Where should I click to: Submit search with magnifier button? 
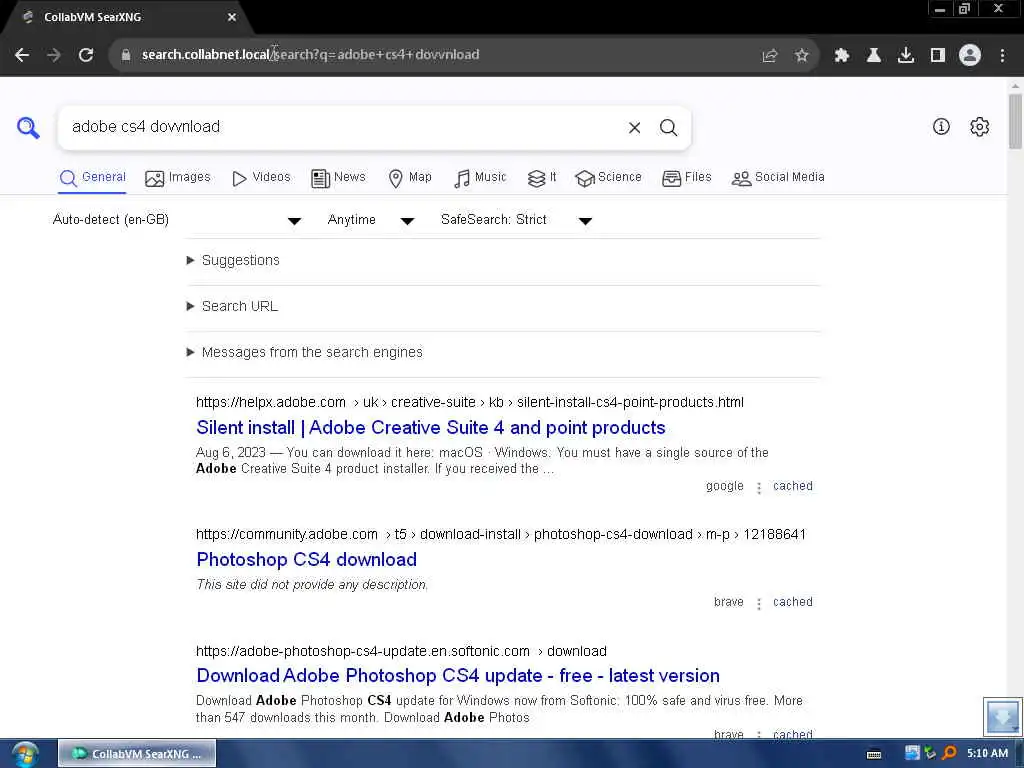click(668, 128)
